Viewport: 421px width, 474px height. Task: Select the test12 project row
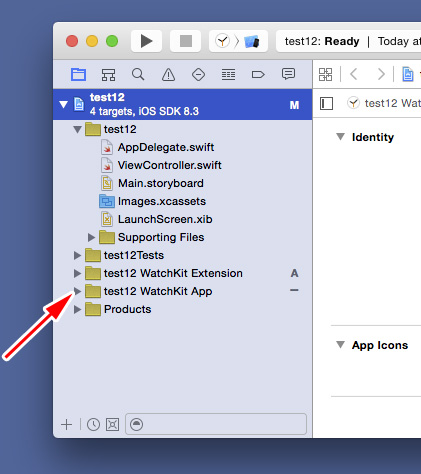[183, 104]
